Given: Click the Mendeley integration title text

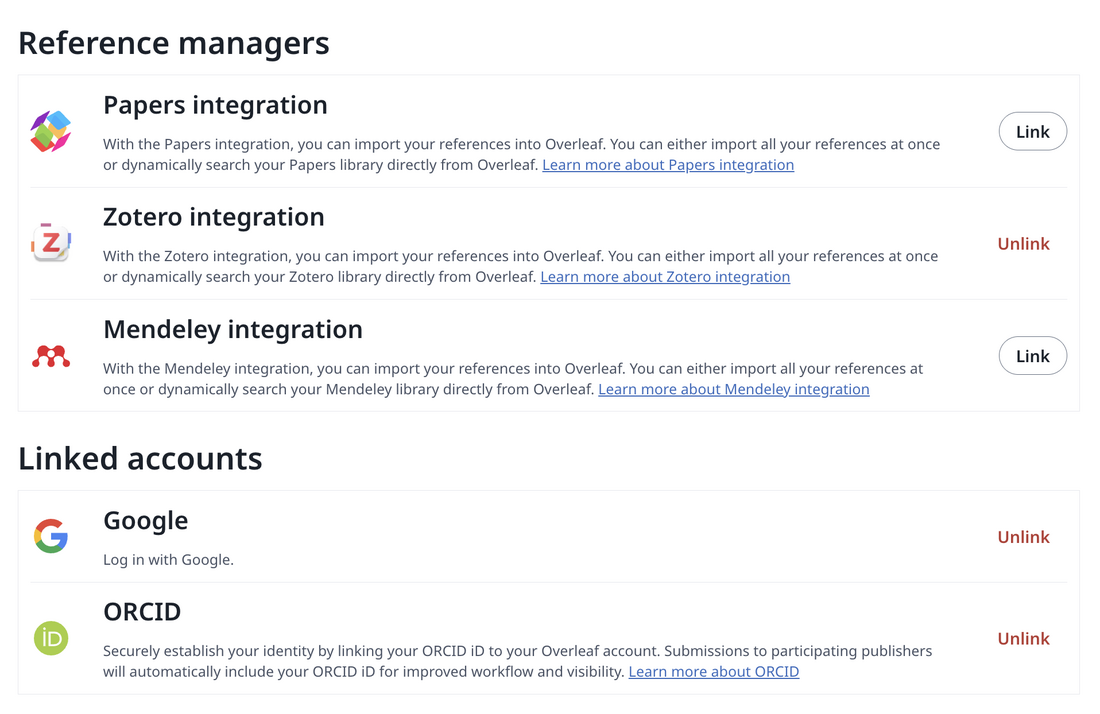Looking at the screenshot, I should [x=233, y=329].
